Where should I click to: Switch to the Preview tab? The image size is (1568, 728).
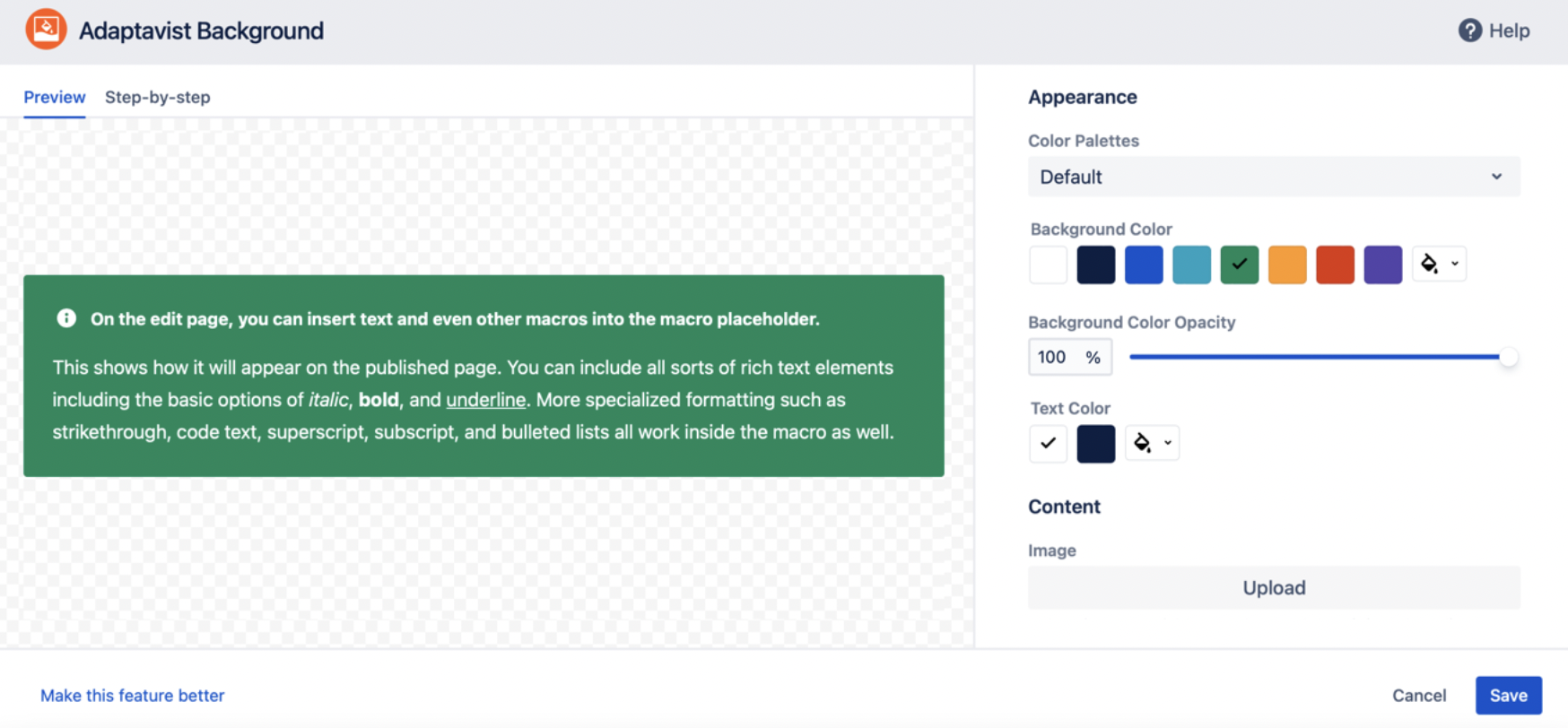click(x=54, y=97)
